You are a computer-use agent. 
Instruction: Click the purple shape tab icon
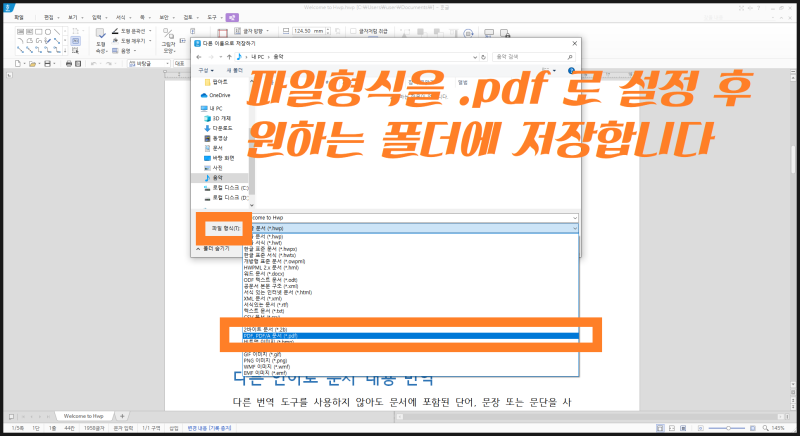(x=232, y=17)
